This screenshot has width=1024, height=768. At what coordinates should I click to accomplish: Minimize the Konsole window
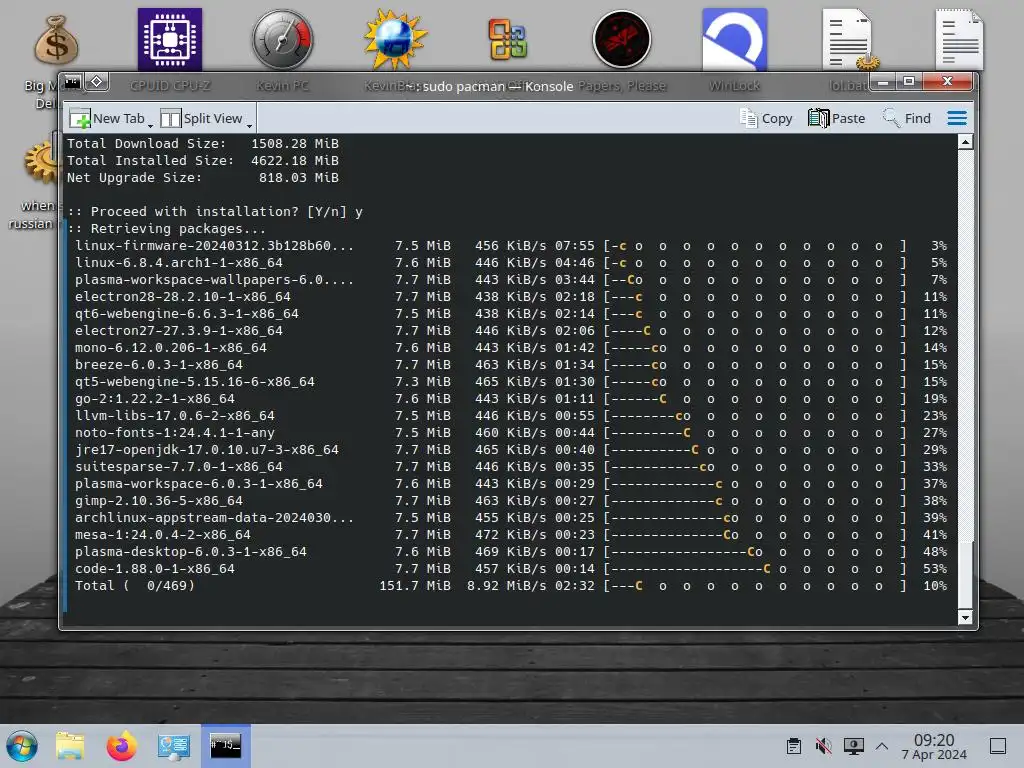[883, 82]
